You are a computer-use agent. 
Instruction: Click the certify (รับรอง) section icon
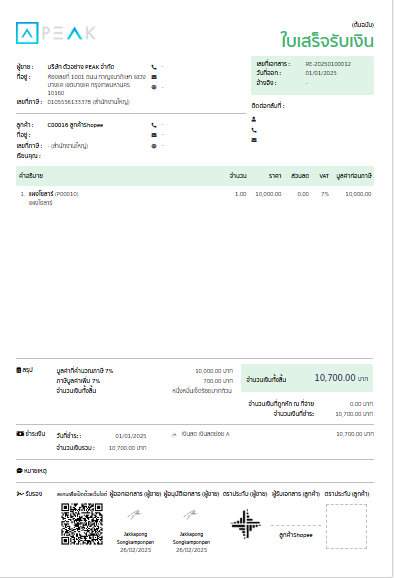coord(20,494)
